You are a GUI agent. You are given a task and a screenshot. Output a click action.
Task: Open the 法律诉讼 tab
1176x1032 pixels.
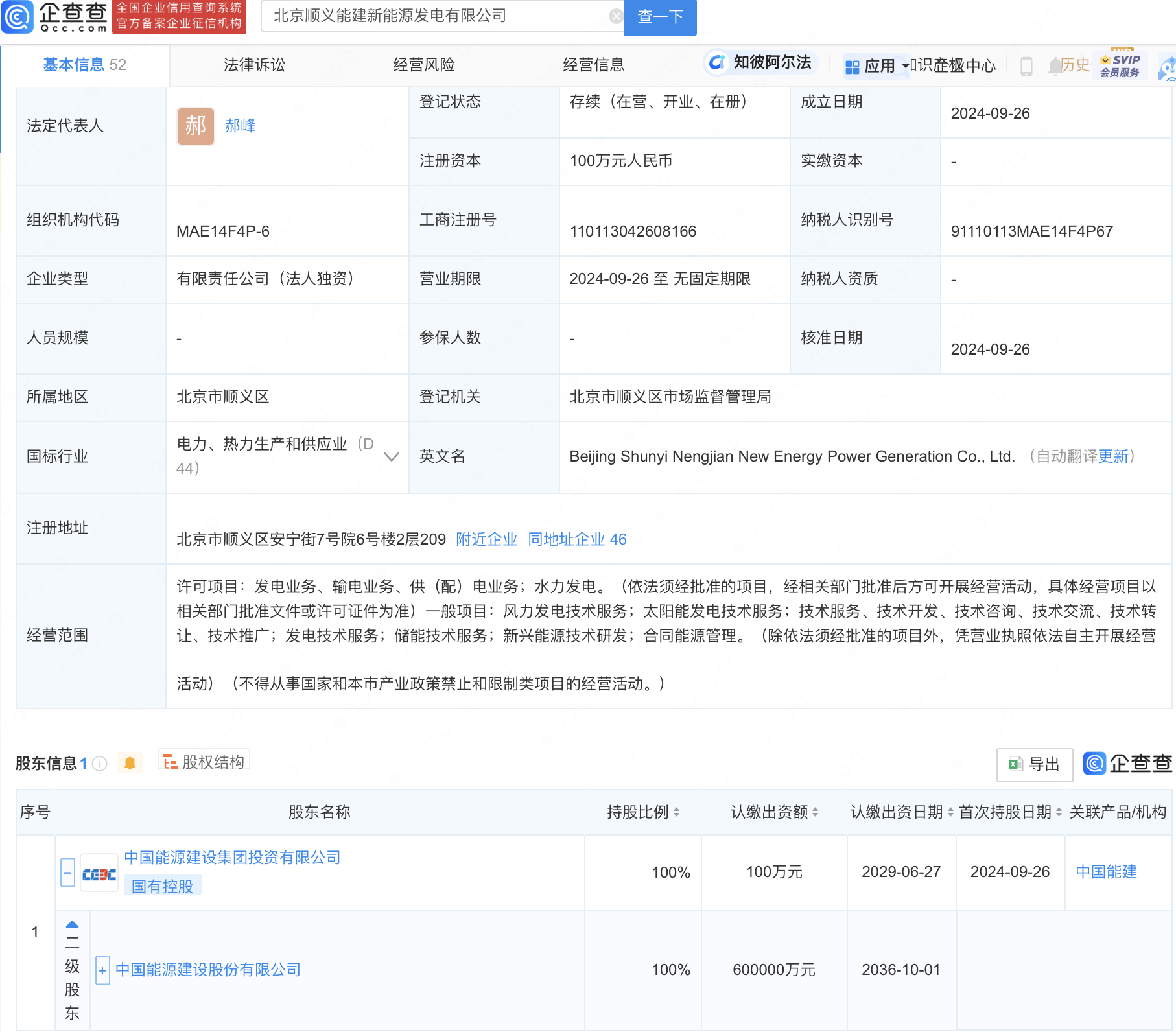click(254, 65)
